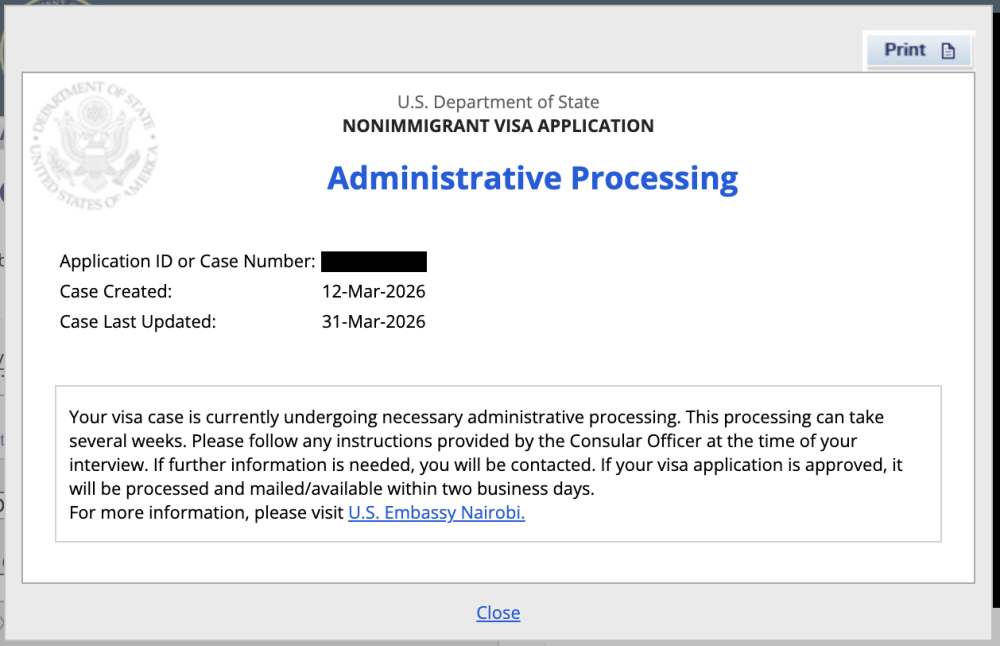Click the Application ID or Case Number label

point(188,262)
